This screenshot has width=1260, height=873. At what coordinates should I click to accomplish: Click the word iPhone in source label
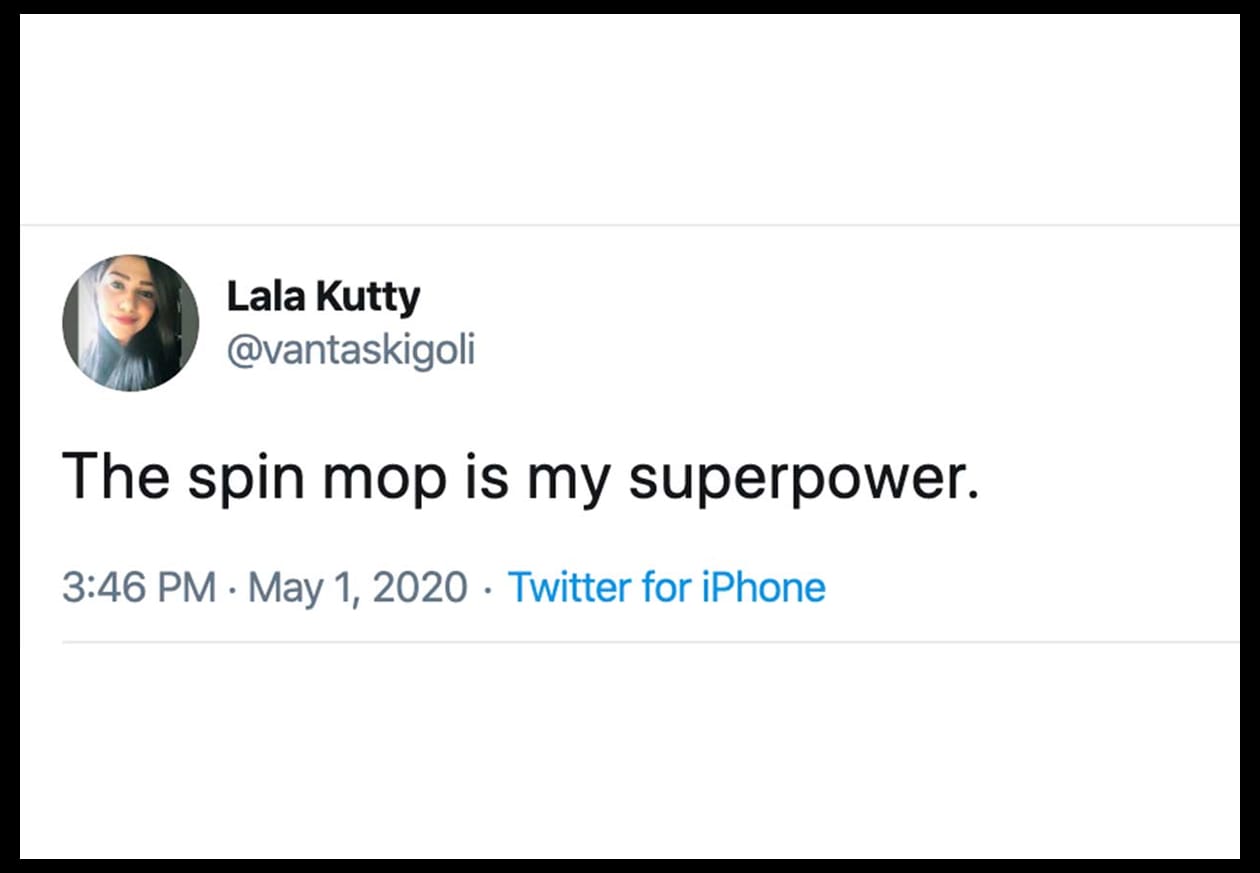click(763, 587)
